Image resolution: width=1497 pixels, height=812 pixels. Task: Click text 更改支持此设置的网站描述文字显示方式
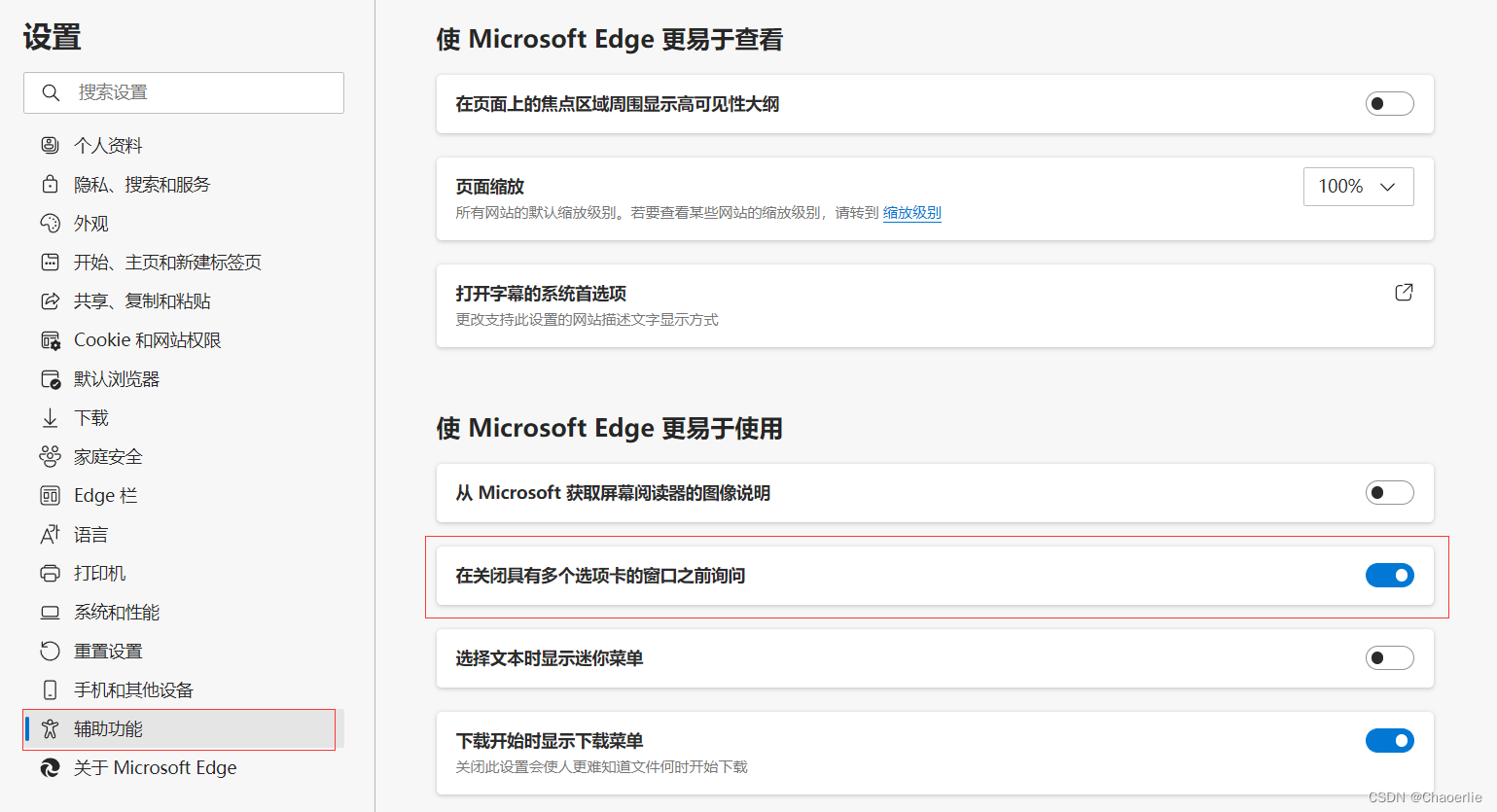pos(587,319)
